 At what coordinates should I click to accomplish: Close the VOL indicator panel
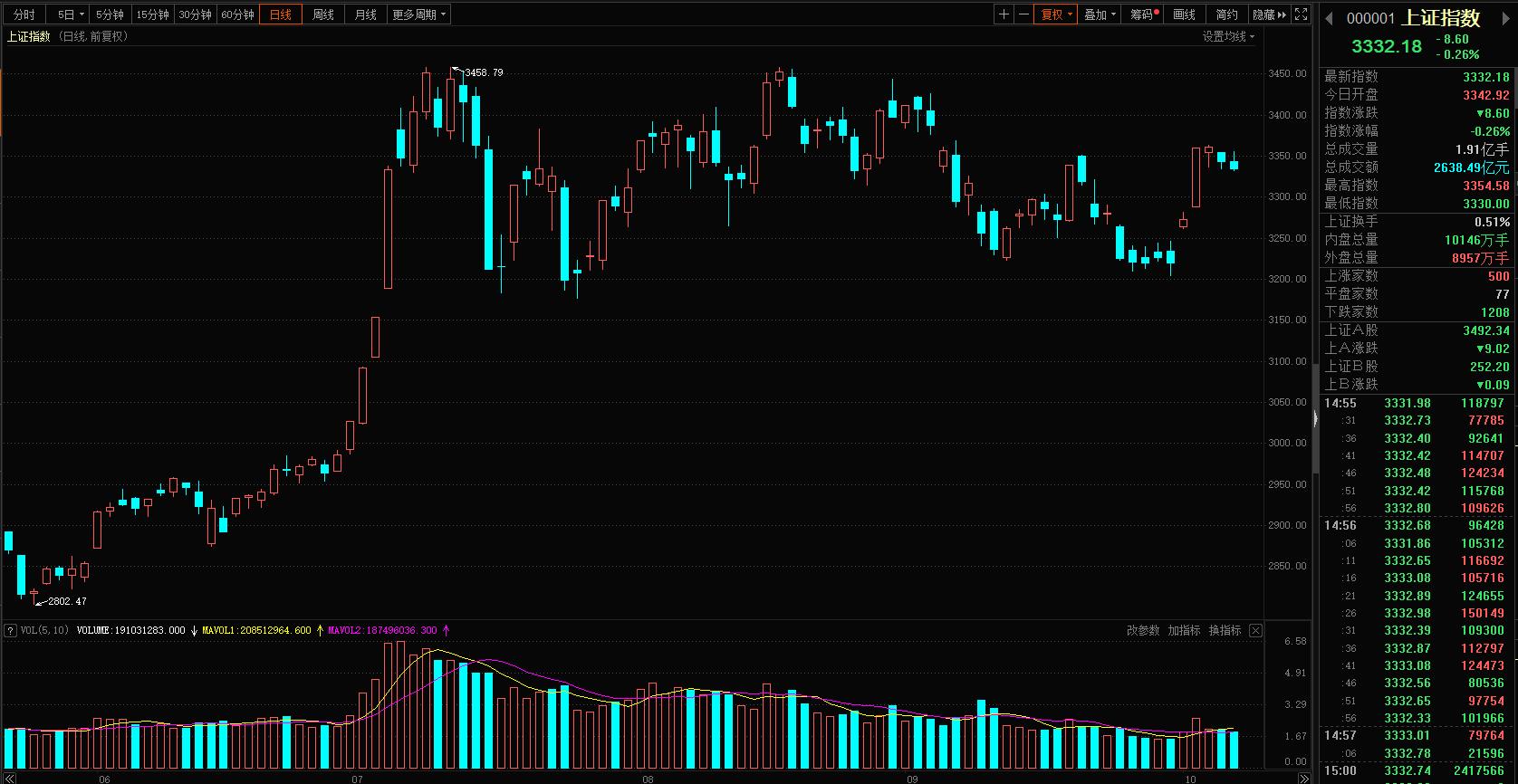pyautogui.click(x=1255, y=630)
